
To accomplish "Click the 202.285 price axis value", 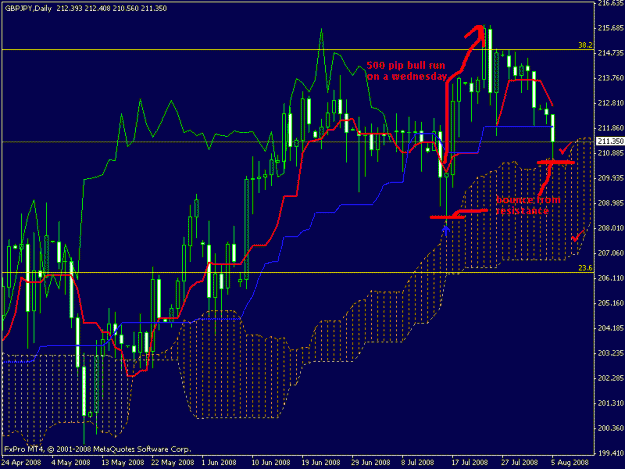I will pyautogui.click(x=611, y=378).
